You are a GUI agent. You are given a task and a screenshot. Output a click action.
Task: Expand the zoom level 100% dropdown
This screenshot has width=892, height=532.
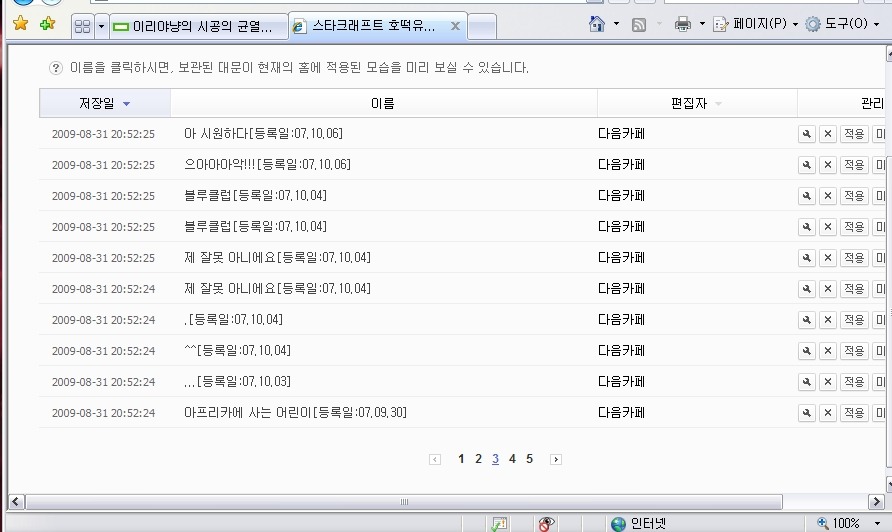[877, 523]
